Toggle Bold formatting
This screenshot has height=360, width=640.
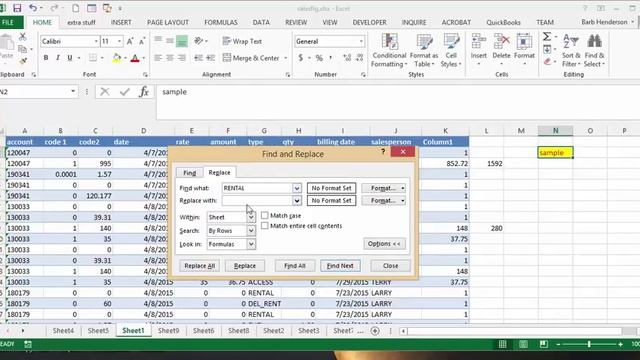[x=46, y=58]
